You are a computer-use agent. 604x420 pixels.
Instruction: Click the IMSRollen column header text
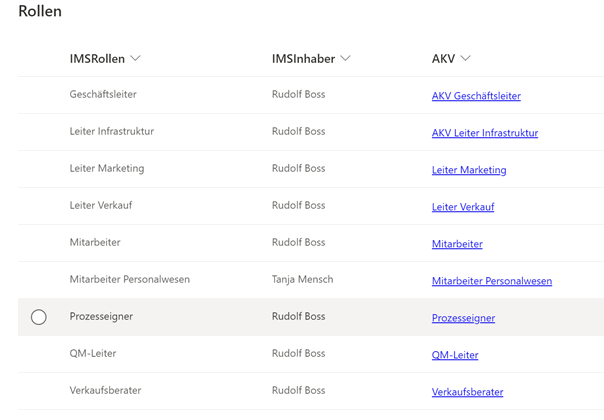click(97, 59)
